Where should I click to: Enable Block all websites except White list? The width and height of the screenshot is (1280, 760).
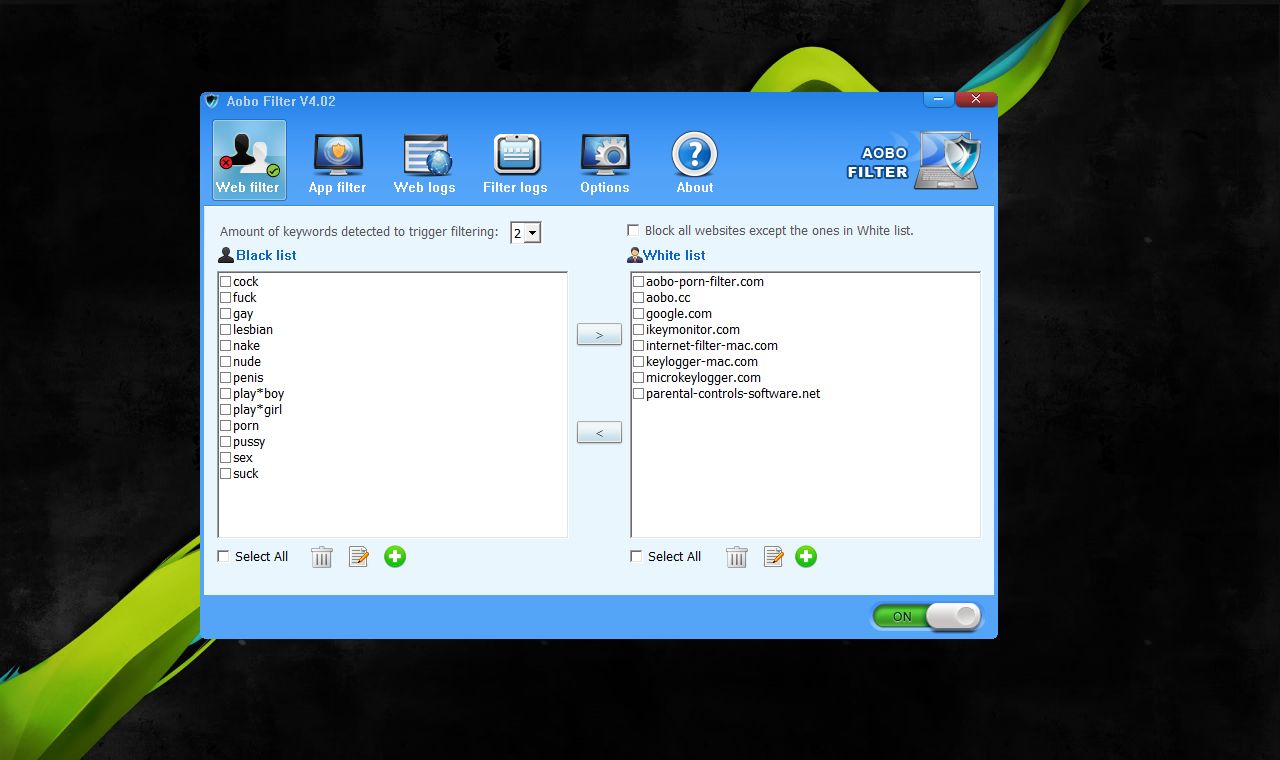pyautogui.click(x=633, y=230)
